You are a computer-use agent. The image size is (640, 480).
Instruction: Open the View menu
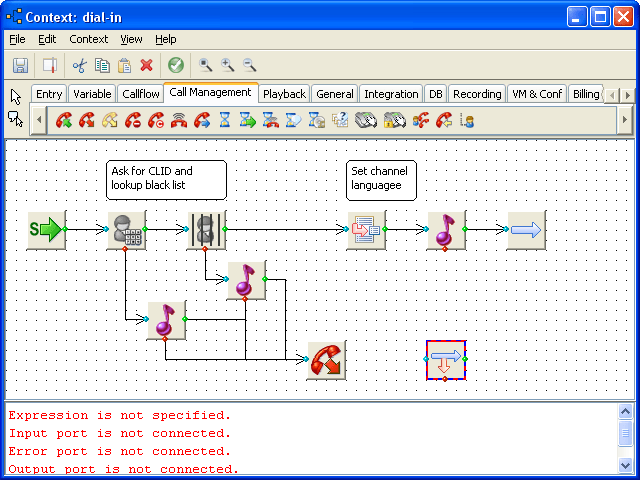[131, 39]
